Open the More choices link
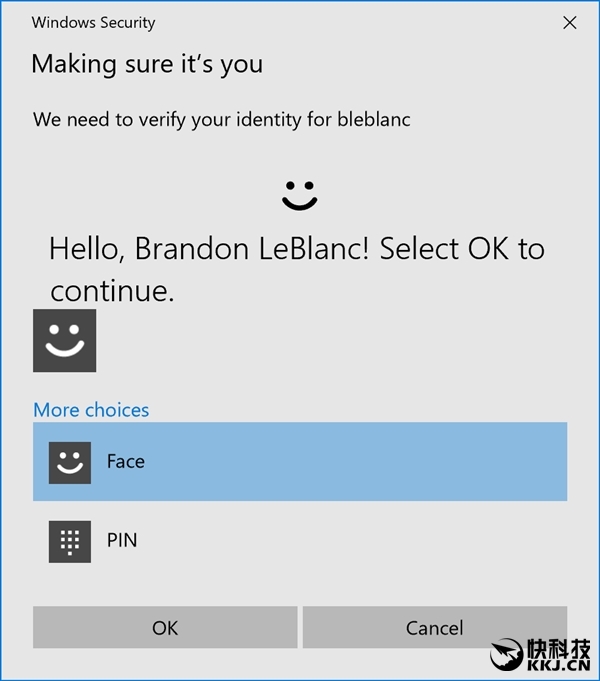The width and height of the screenshot is (600, 681). 91,410
